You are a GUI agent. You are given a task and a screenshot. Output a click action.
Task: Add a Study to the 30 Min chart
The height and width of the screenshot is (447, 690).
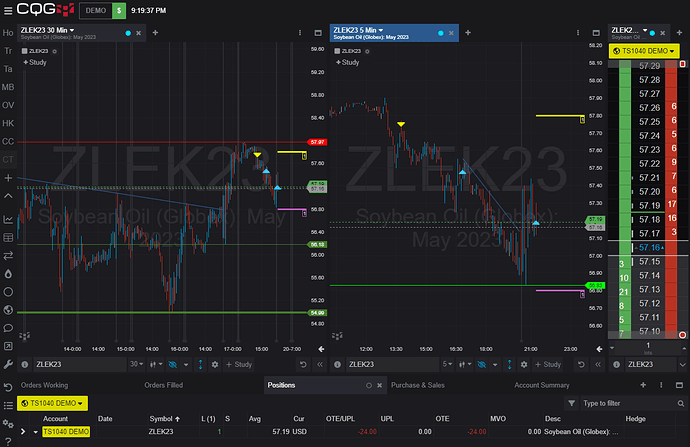point(35,62)
